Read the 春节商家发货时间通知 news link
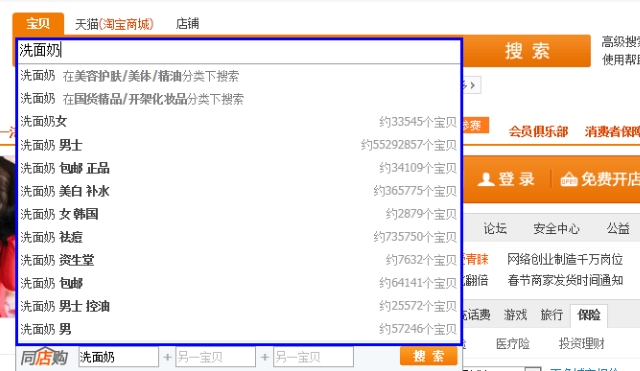Screen dimensions: 640x371 pos(565,280)
